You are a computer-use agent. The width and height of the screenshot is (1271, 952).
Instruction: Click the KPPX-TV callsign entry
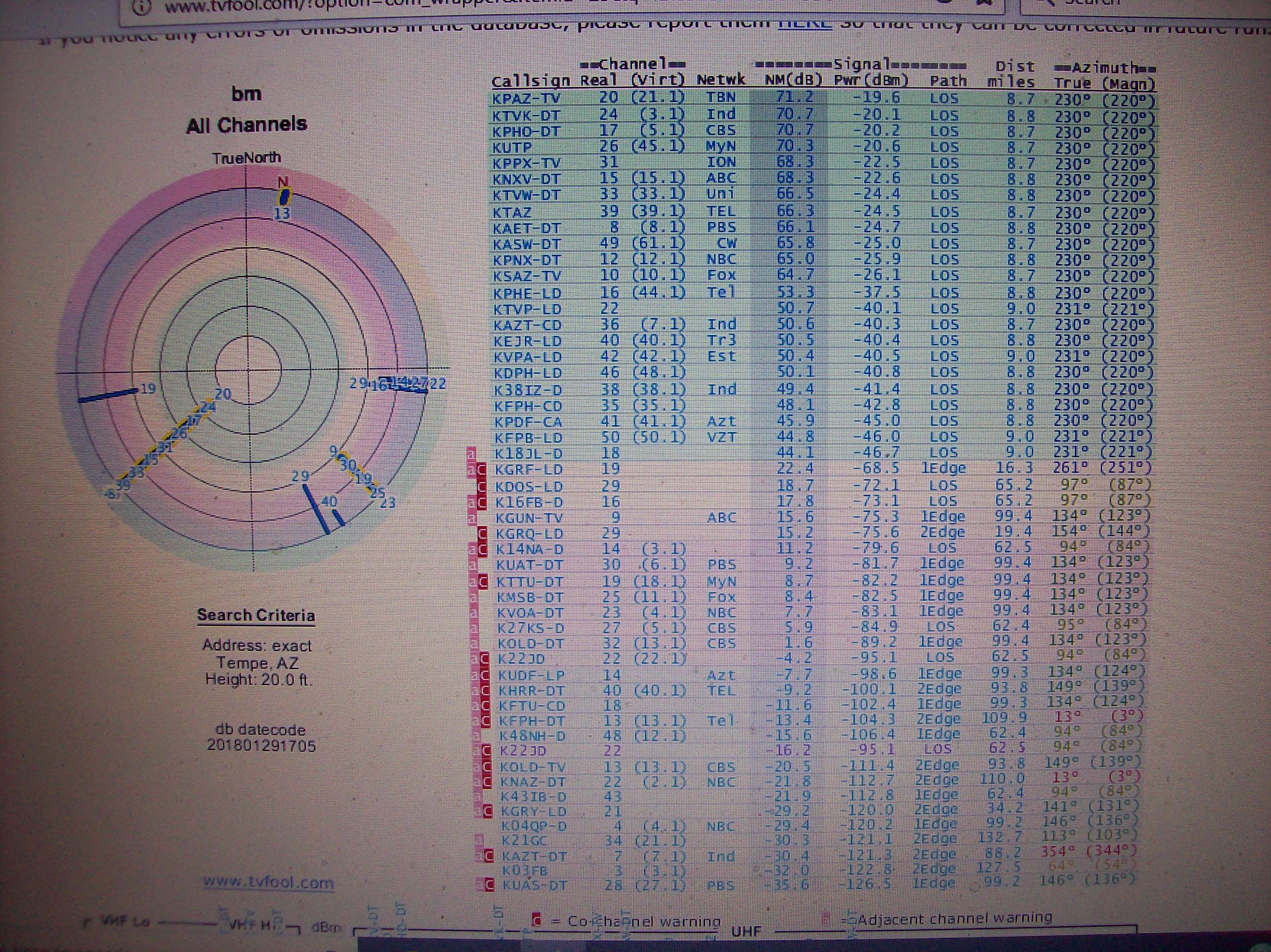tap(526, 164)
